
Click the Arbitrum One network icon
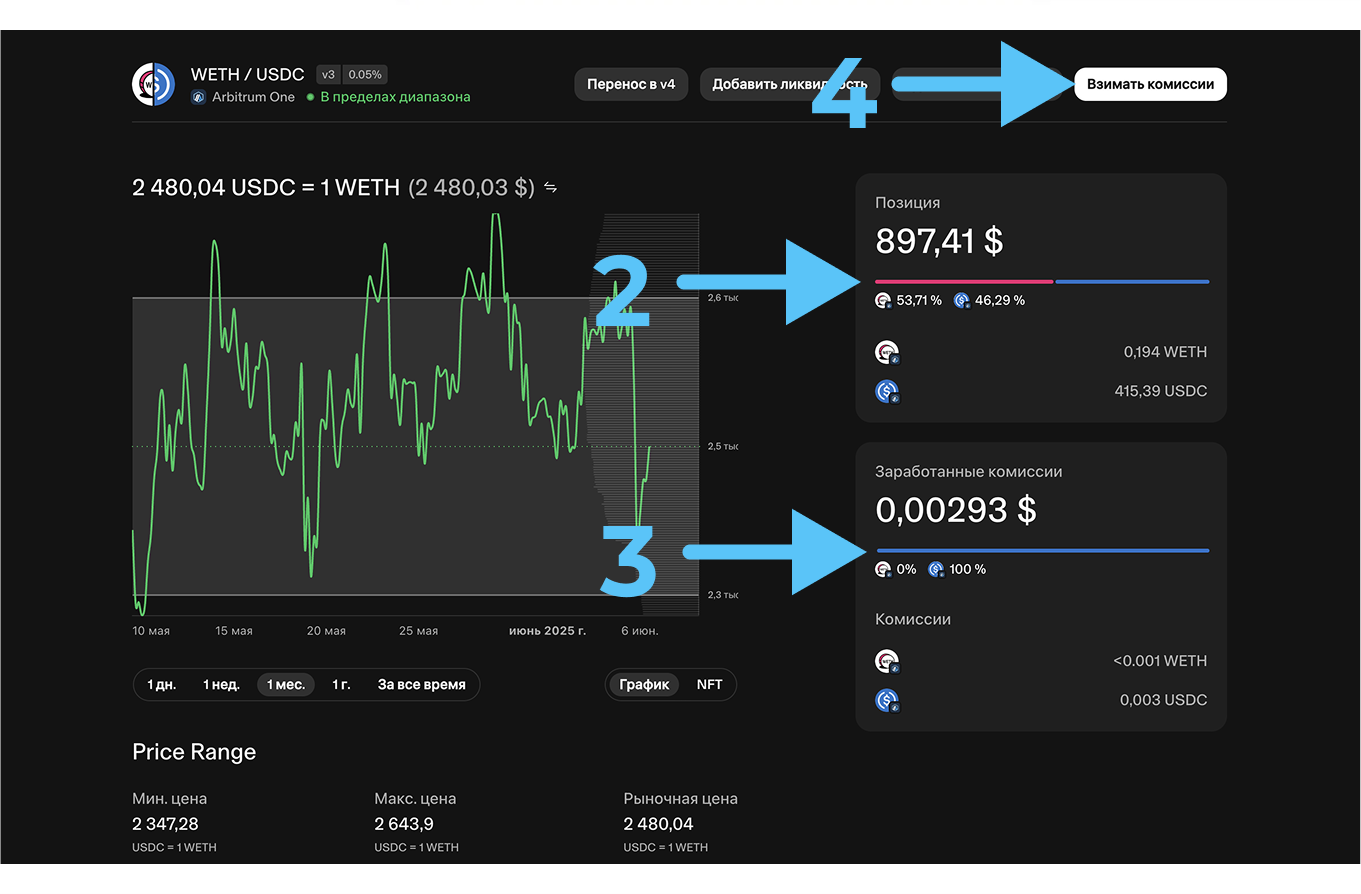(x=198, y=98)
